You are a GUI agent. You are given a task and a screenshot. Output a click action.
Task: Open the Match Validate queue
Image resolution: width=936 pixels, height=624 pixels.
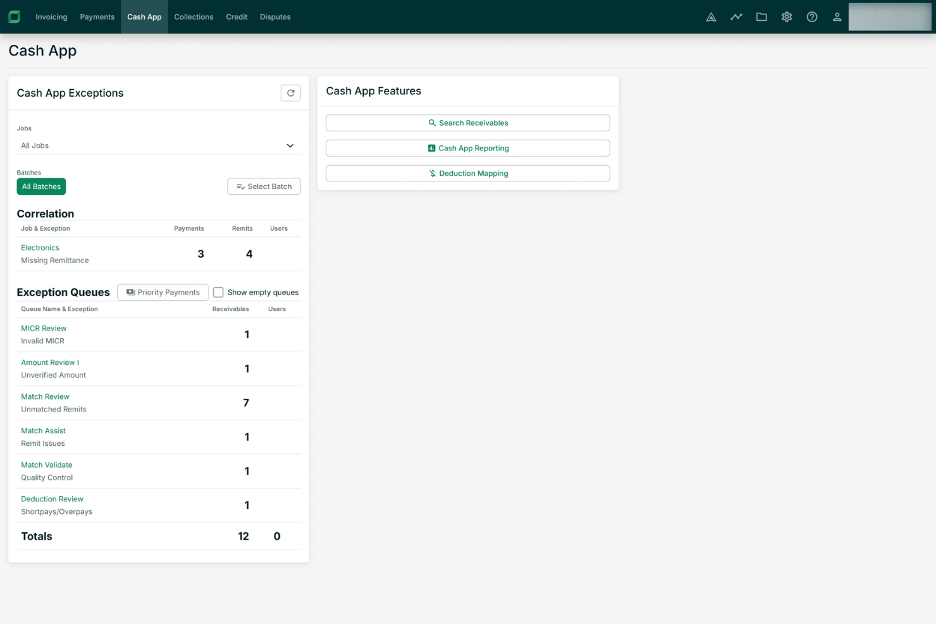click(x=47, y=465)
